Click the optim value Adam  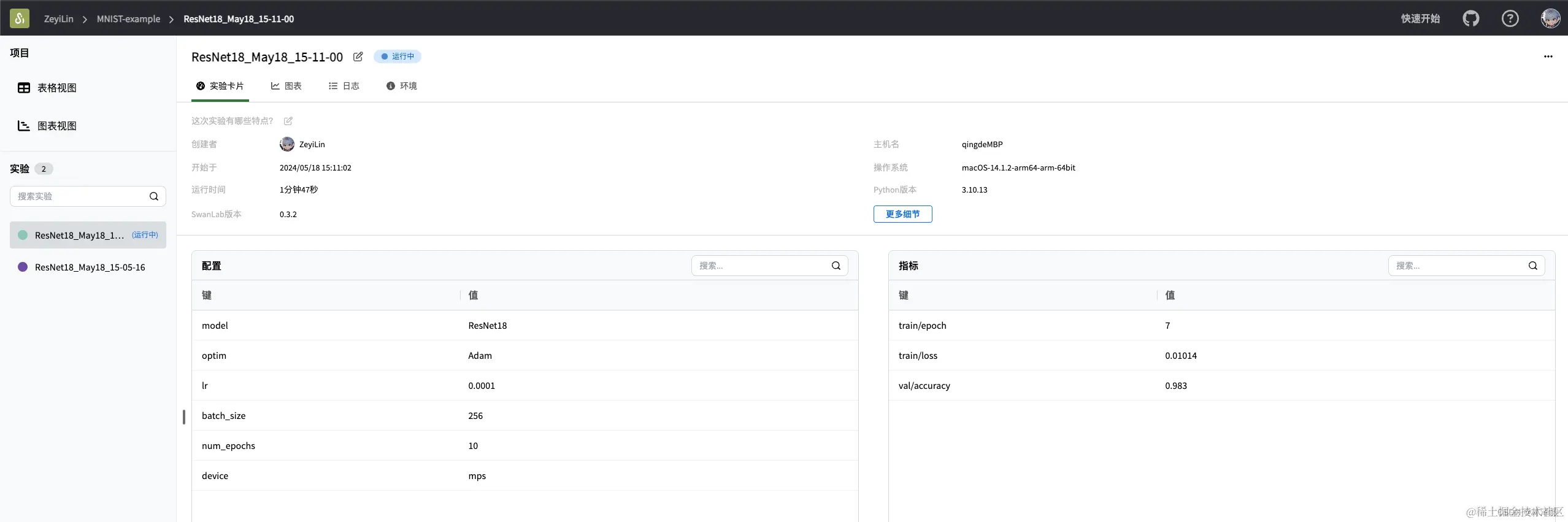[x=480, y=356]
